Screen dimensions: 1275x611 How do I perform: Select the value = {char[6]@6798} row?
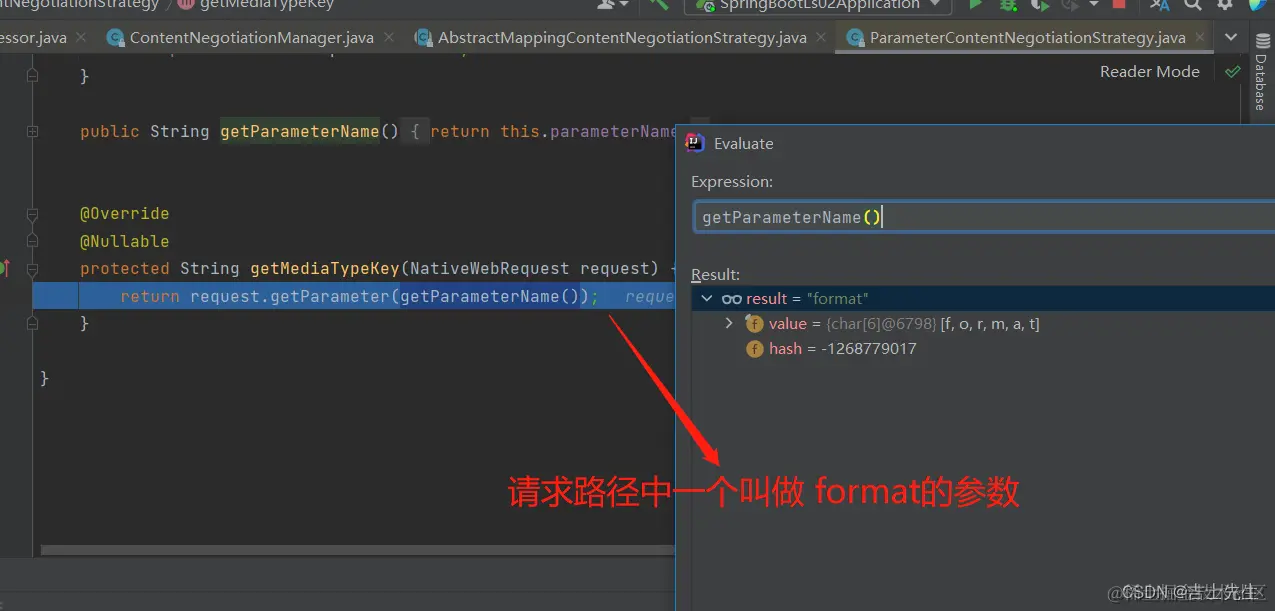(x=983, y=323)
